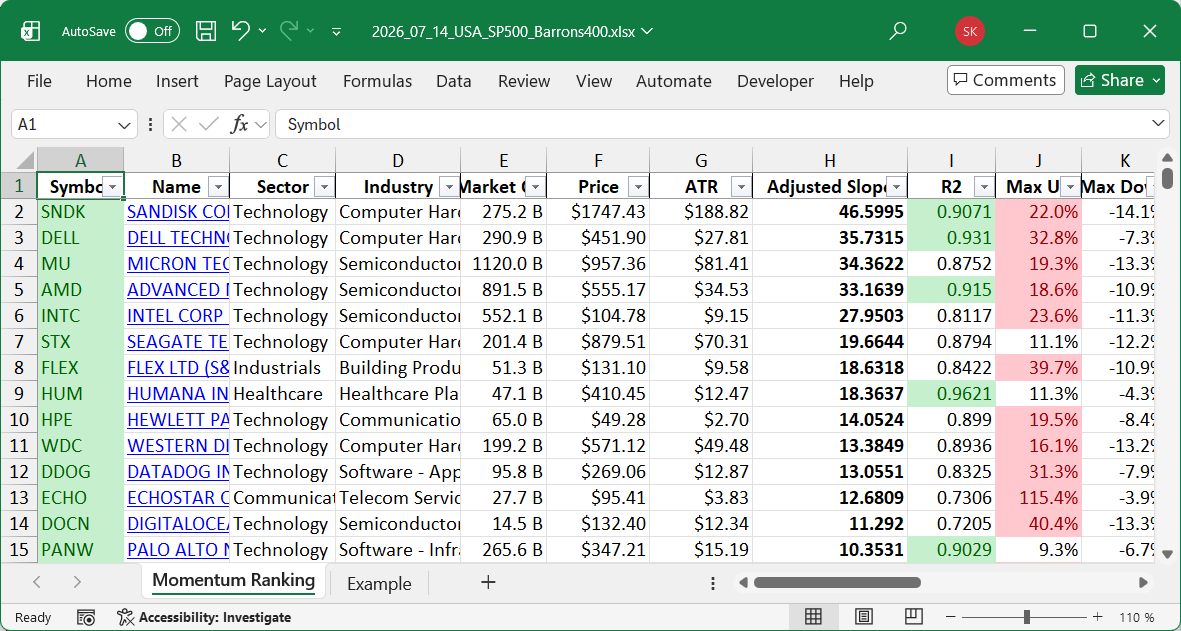Click the Insert Function fx icon

pos(240,124)
